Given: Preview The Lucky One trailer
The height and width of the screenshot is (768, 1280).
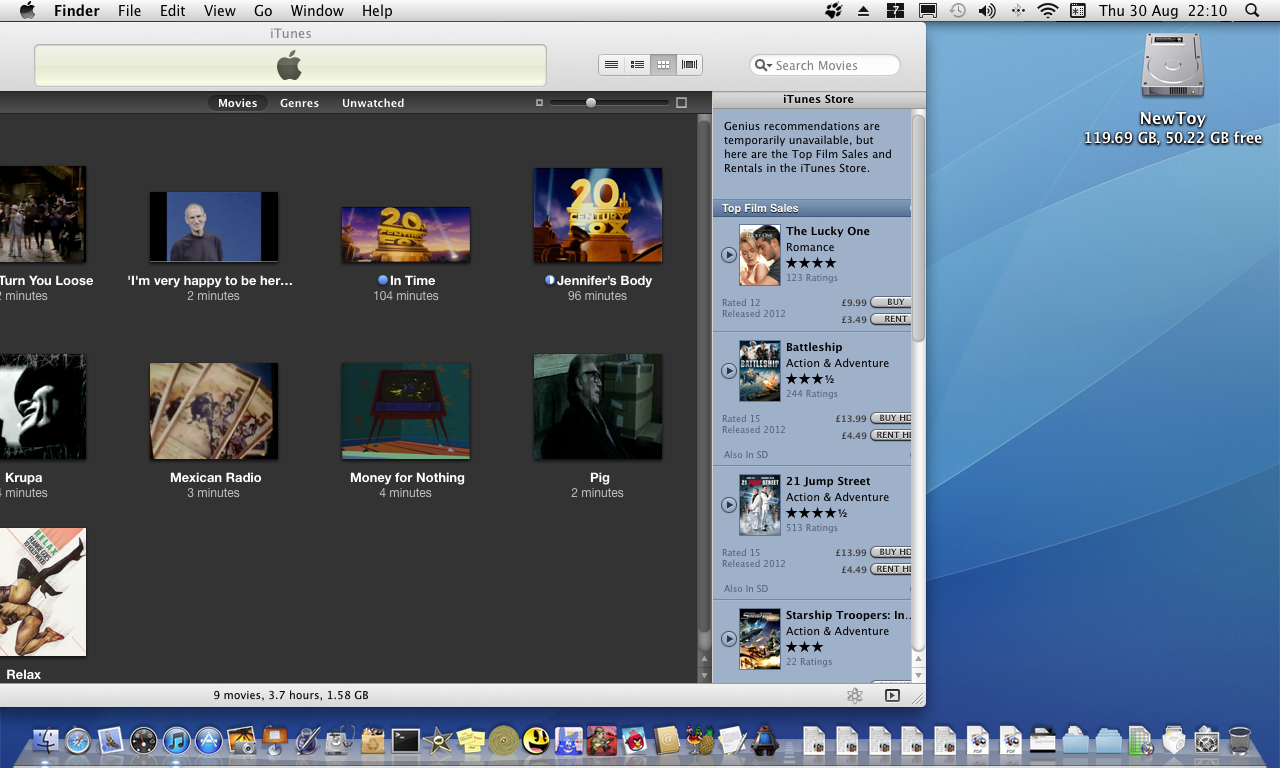Looking at the screenshot, I should click(x=729, y=255).
